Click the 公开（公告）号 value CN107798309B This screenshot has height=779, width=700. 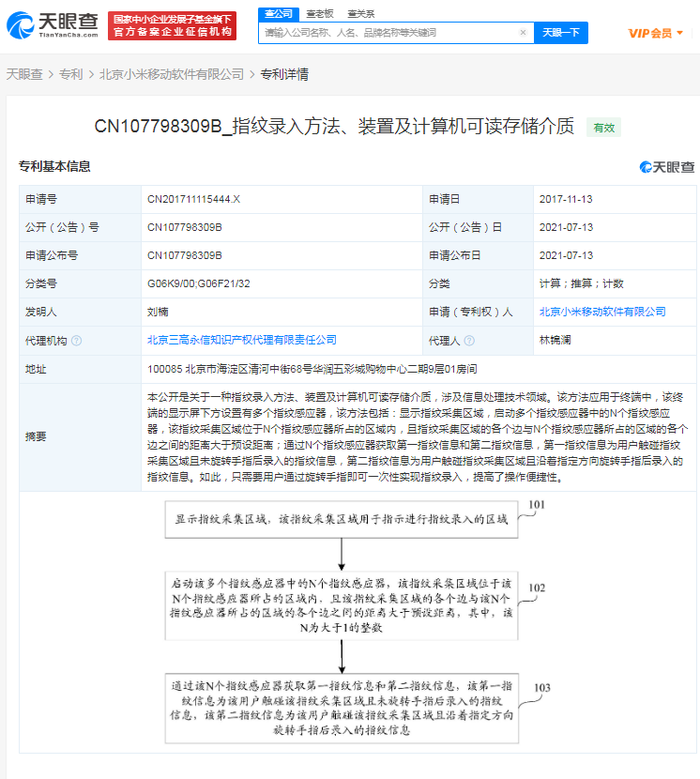pyautogui.click(x=184, y=228)
